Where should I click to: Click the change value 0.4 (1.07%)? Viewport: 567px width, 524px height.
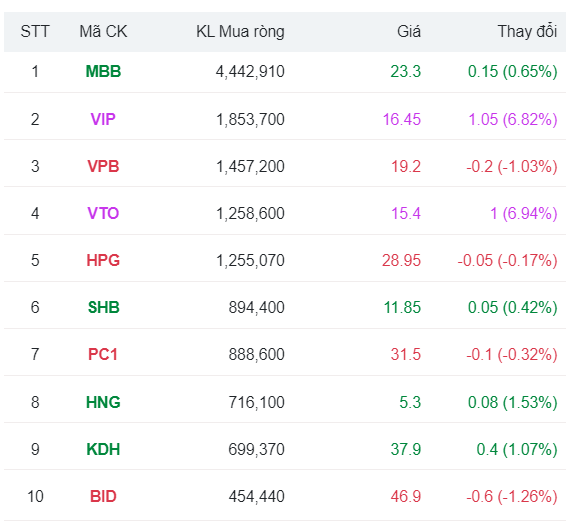[517, 449]
